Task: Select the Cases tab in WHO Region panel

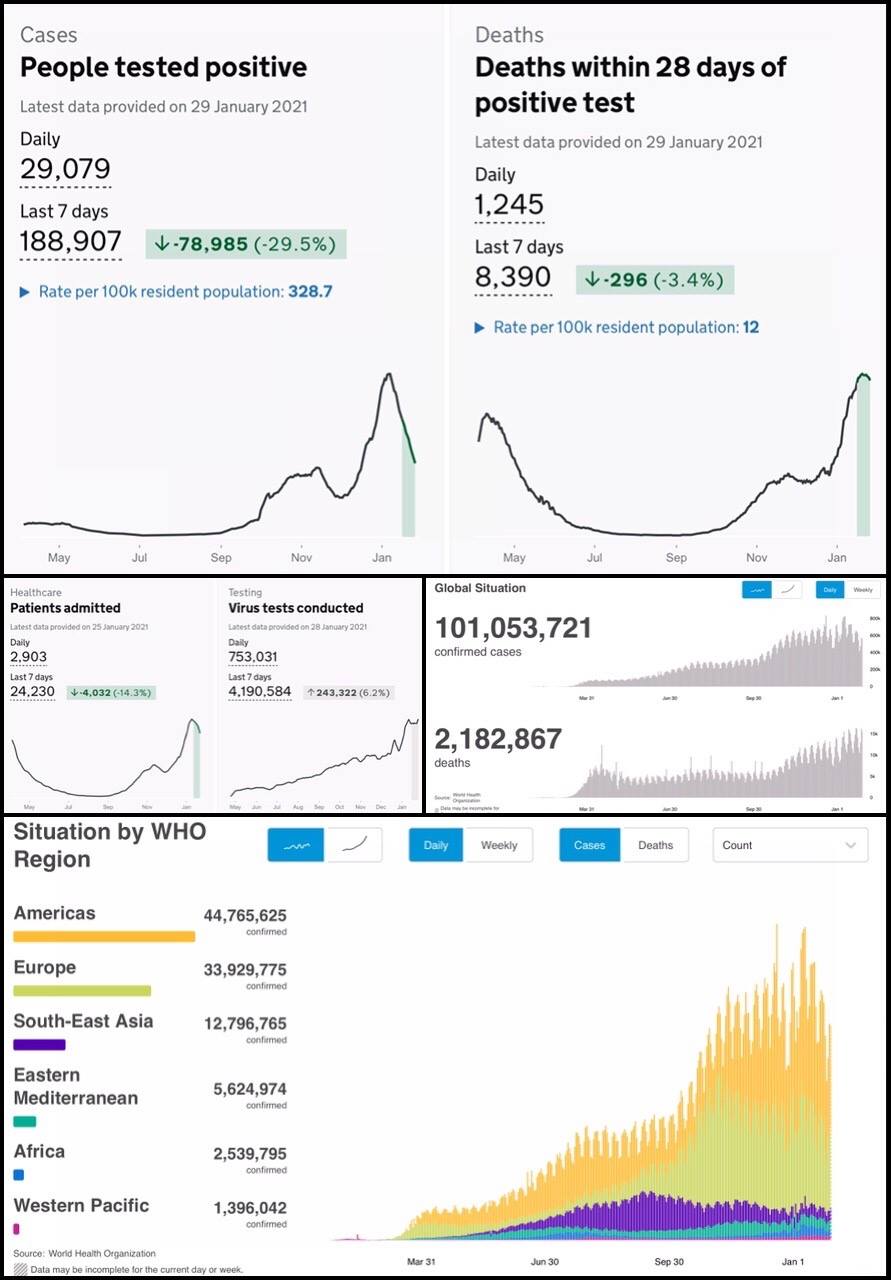Action: (x=589, y=845)
